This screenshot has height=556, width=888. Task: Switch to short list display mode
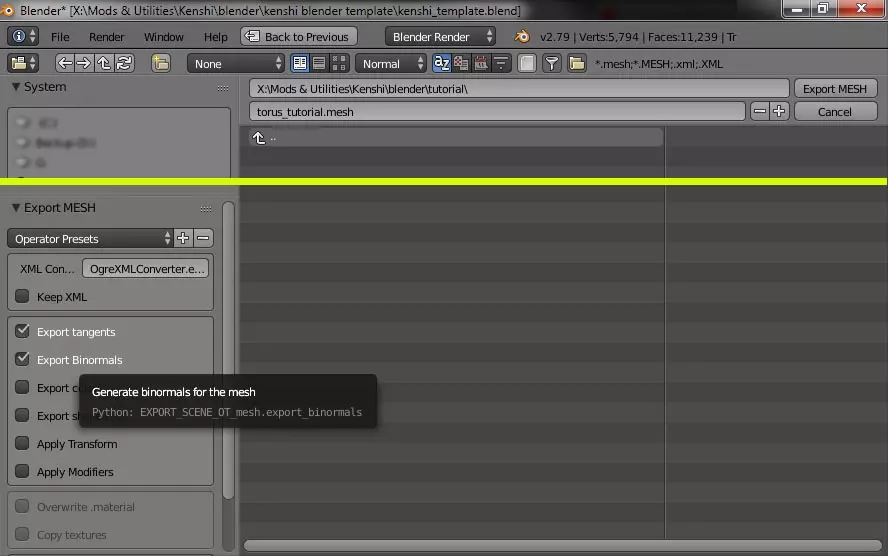300,63
